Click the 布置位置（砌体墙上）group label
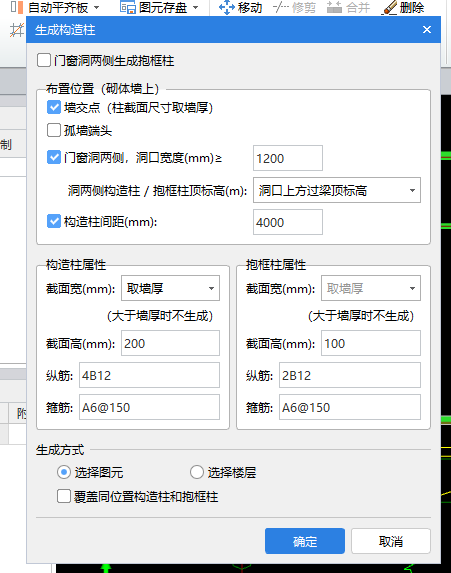Image resolution: width=451 pixels, height=573 pixels. [102, 89]
